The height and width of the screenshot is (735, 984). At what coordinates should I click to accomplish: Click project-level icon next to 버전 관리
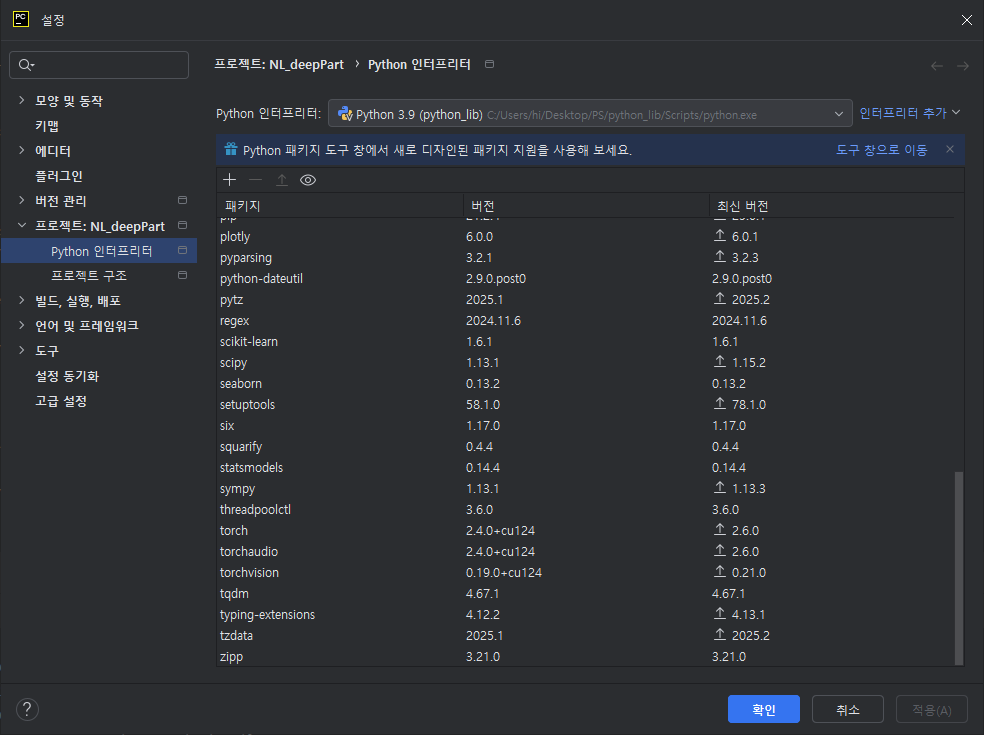coord(183,200)
